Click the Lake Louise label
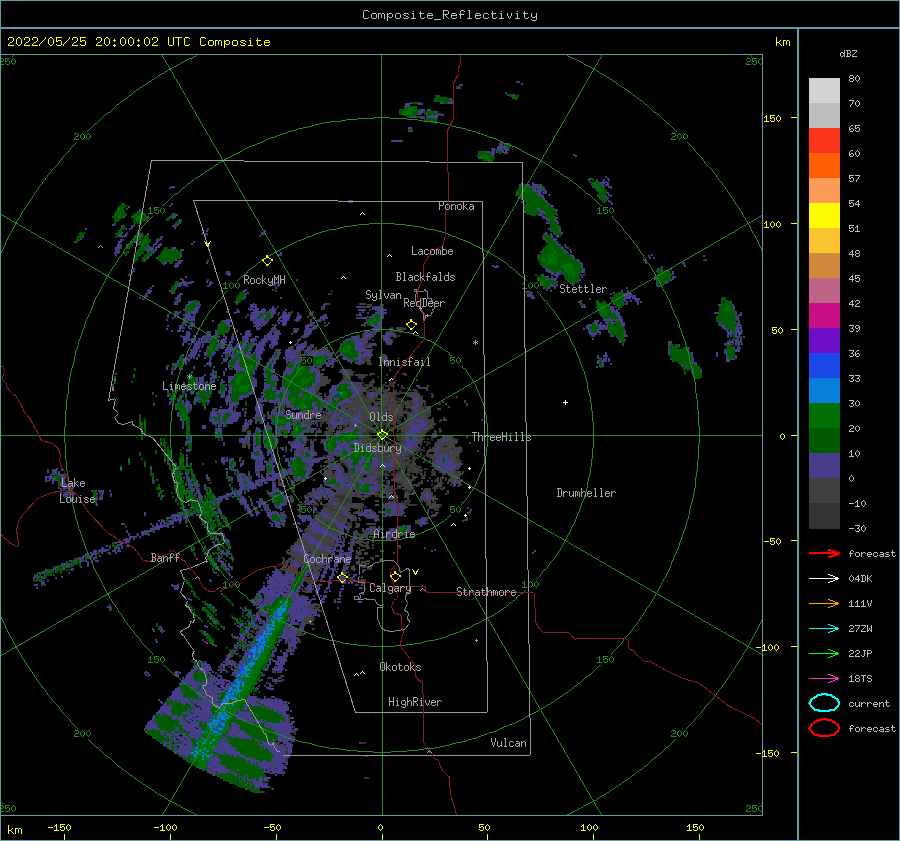This screenshot has width=900, height=841. [77, 491]
